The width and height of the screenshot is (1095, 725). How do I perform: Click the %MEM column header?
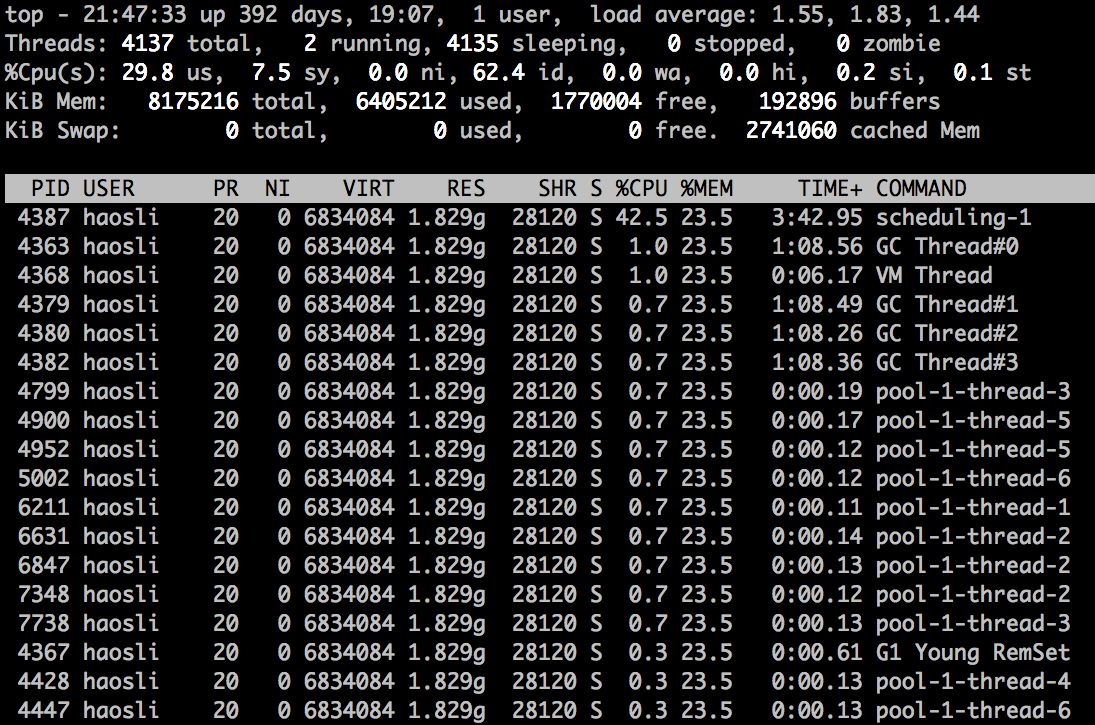706,188
